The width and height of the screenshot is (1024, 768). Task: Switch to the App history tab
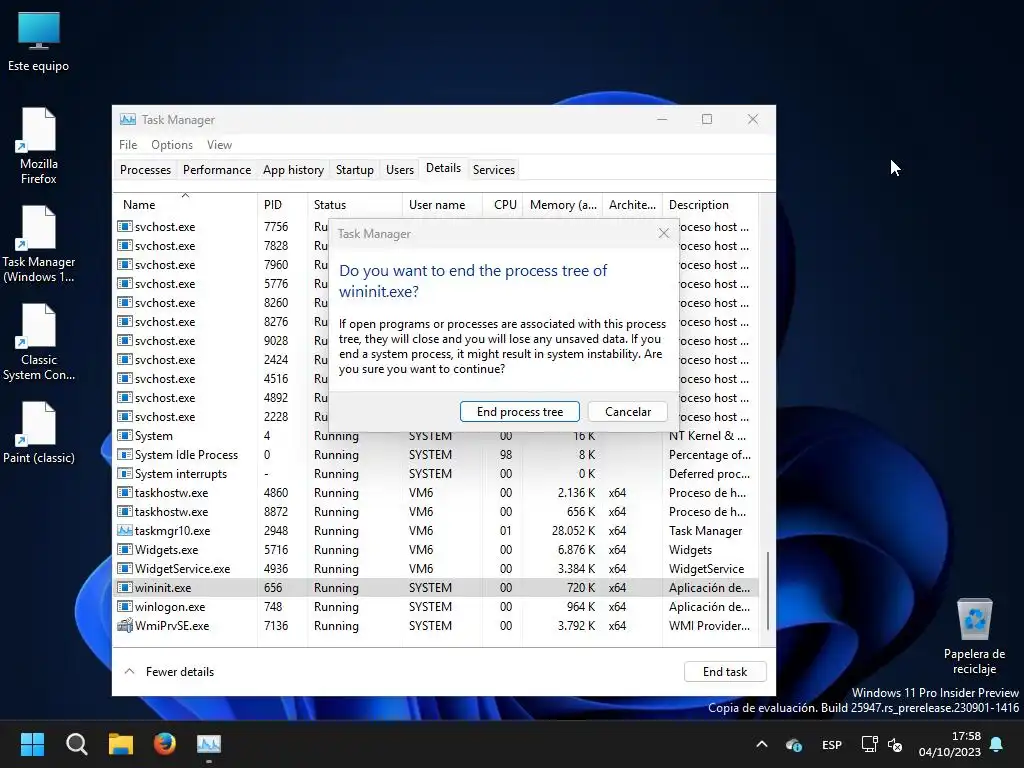[x=293, y=169]
